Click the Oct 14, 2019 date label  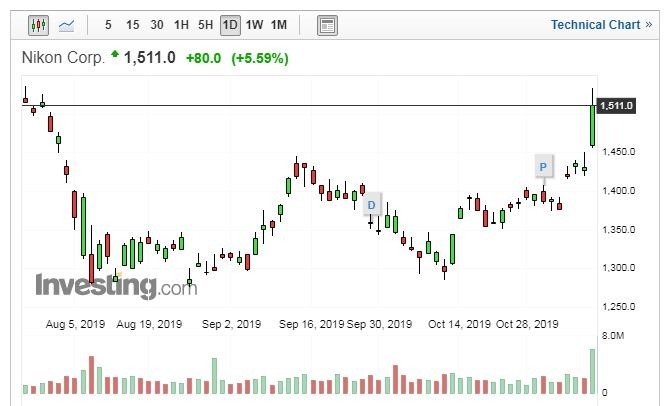[x=459, y=324]
